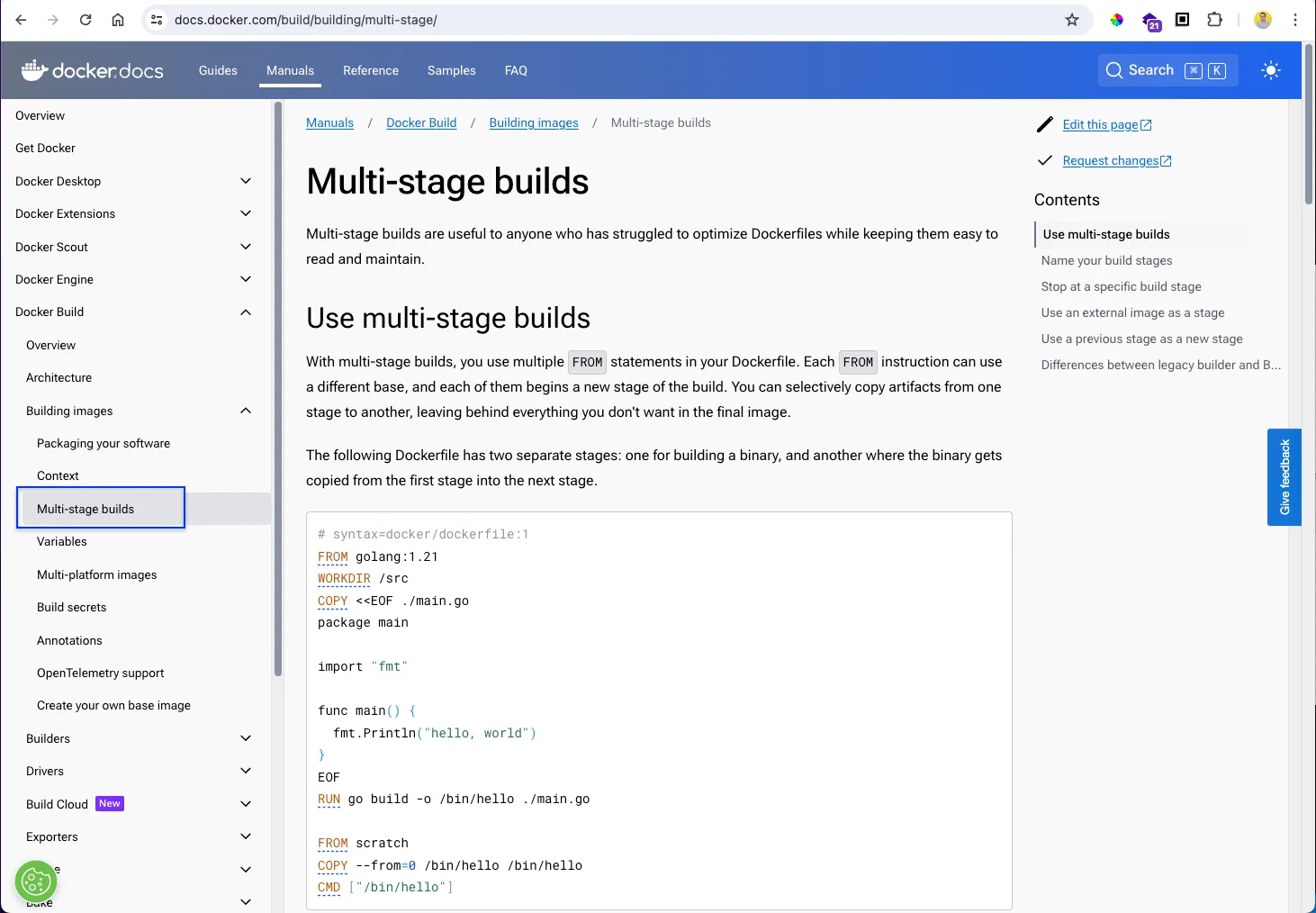Click the square reader extension icon
This screenshot has height=913, width=1316.
click(x=1183, y=20)
